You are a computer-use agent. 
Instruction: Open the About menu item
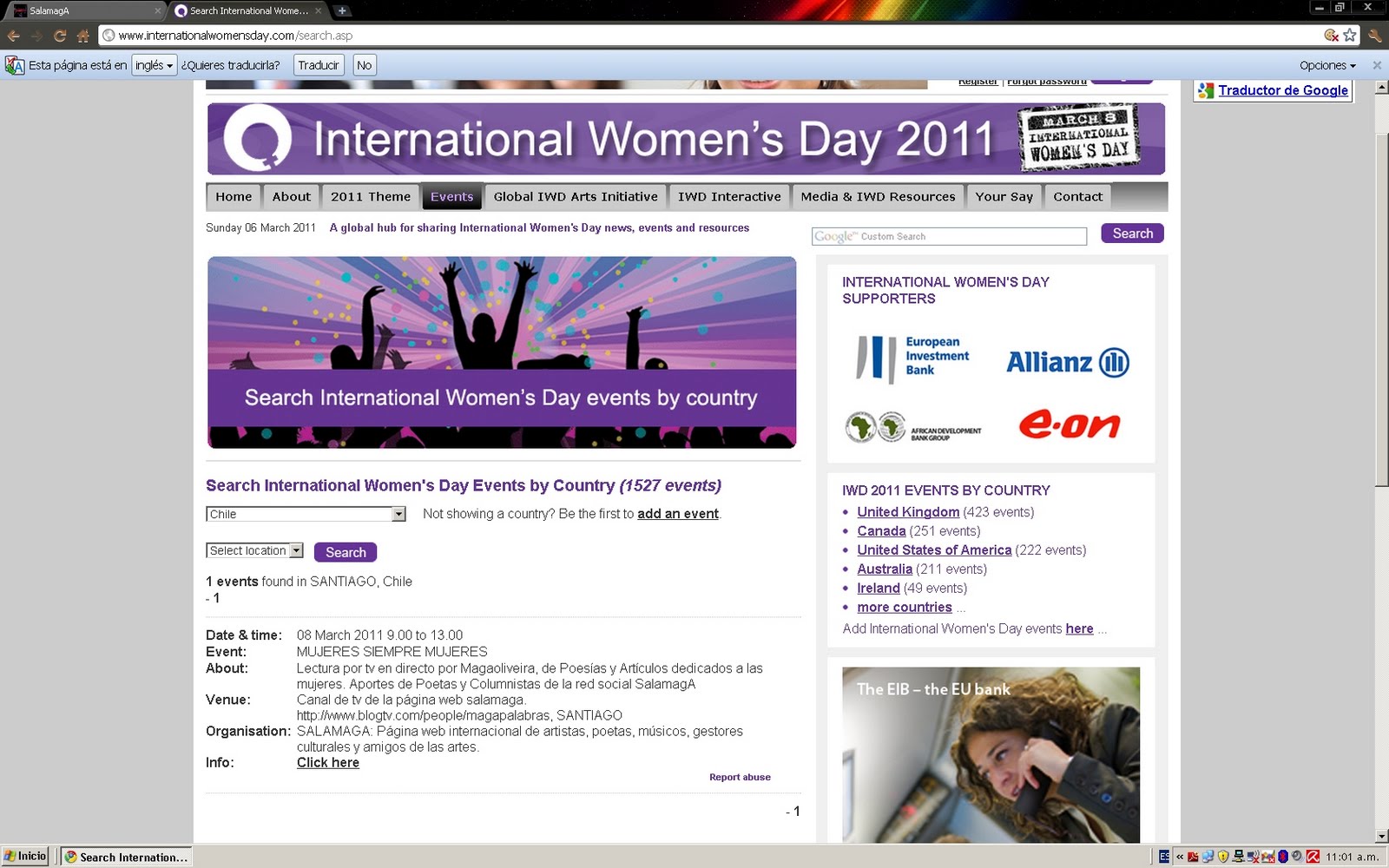(291, 197)
